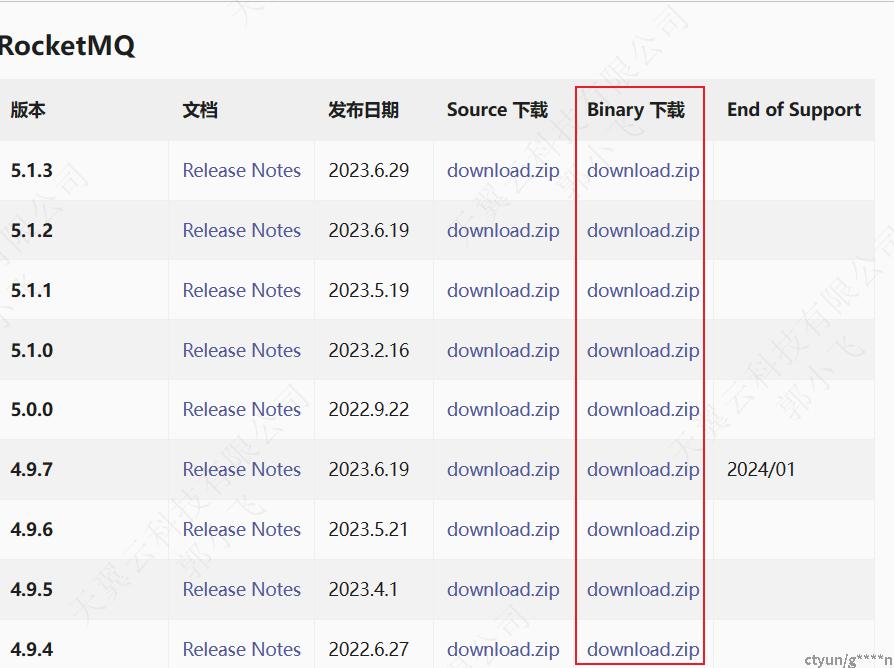Viewport: 894px width, 668px height.
Task: Click the release date 2022.6.27
Action: click(369, 649)
